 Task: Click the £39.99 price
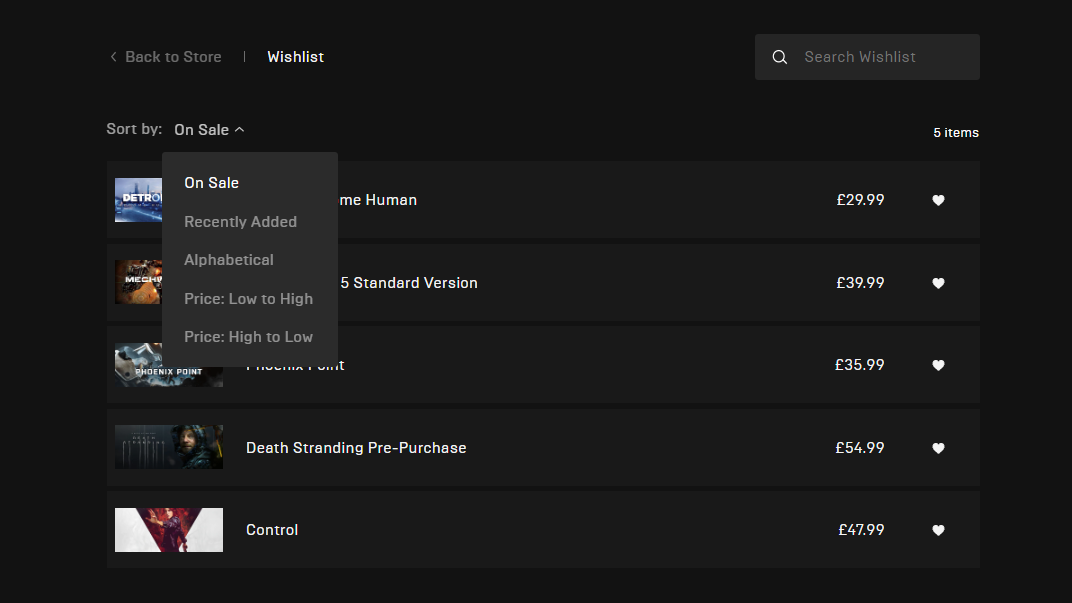(860, 282)
